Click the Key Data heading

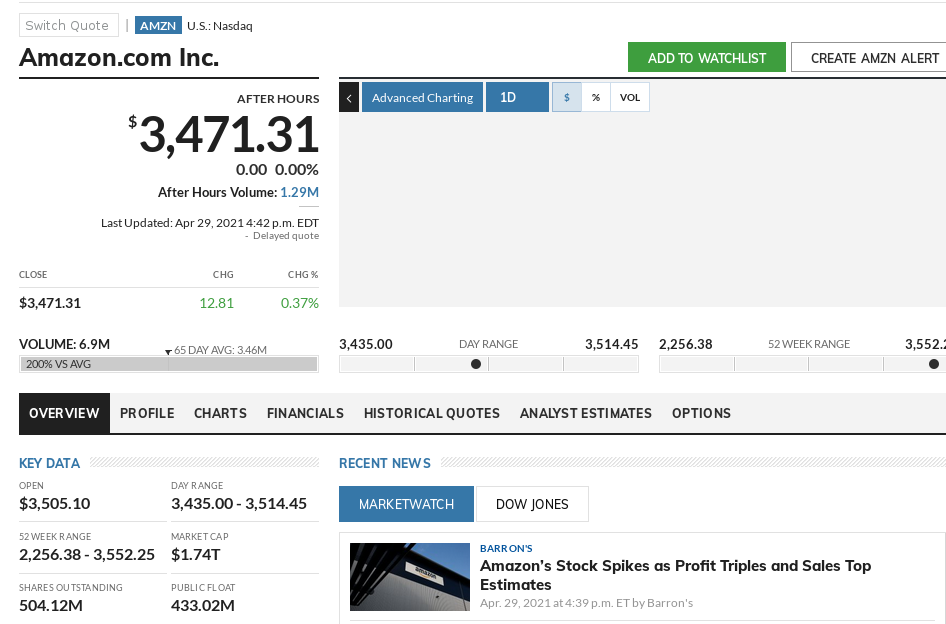pyautogui.click(x=49, y=463)
